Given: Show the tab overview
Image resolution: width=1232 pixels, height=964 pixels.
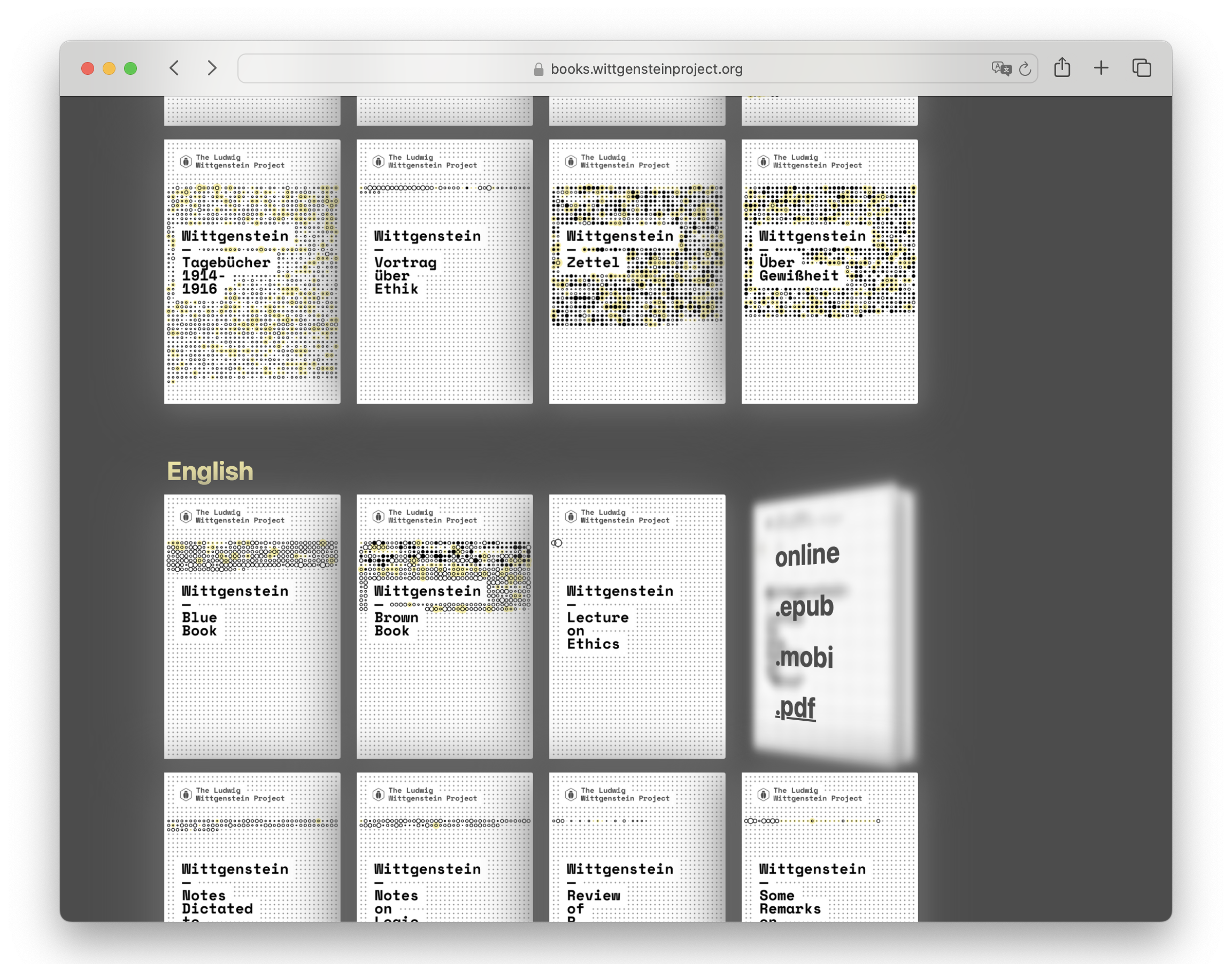Looking at the screenshot, I should [x=1141, y=68].
